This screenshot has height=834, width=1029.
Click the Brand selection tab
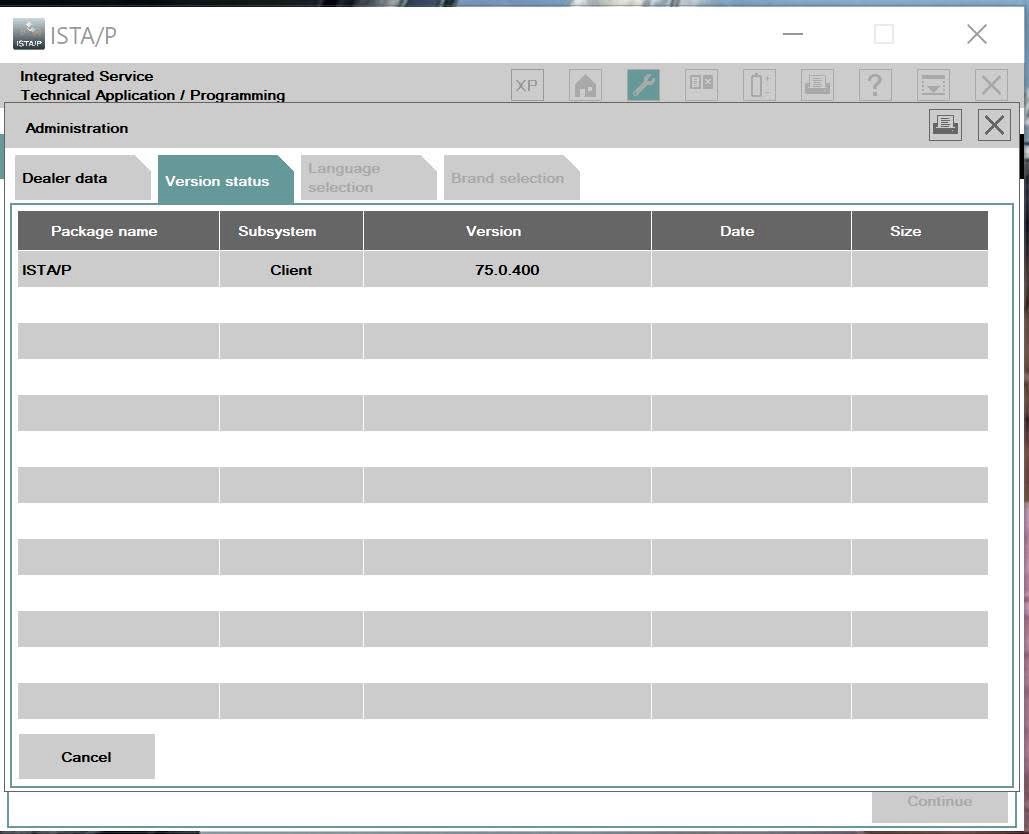pos(508,177)
